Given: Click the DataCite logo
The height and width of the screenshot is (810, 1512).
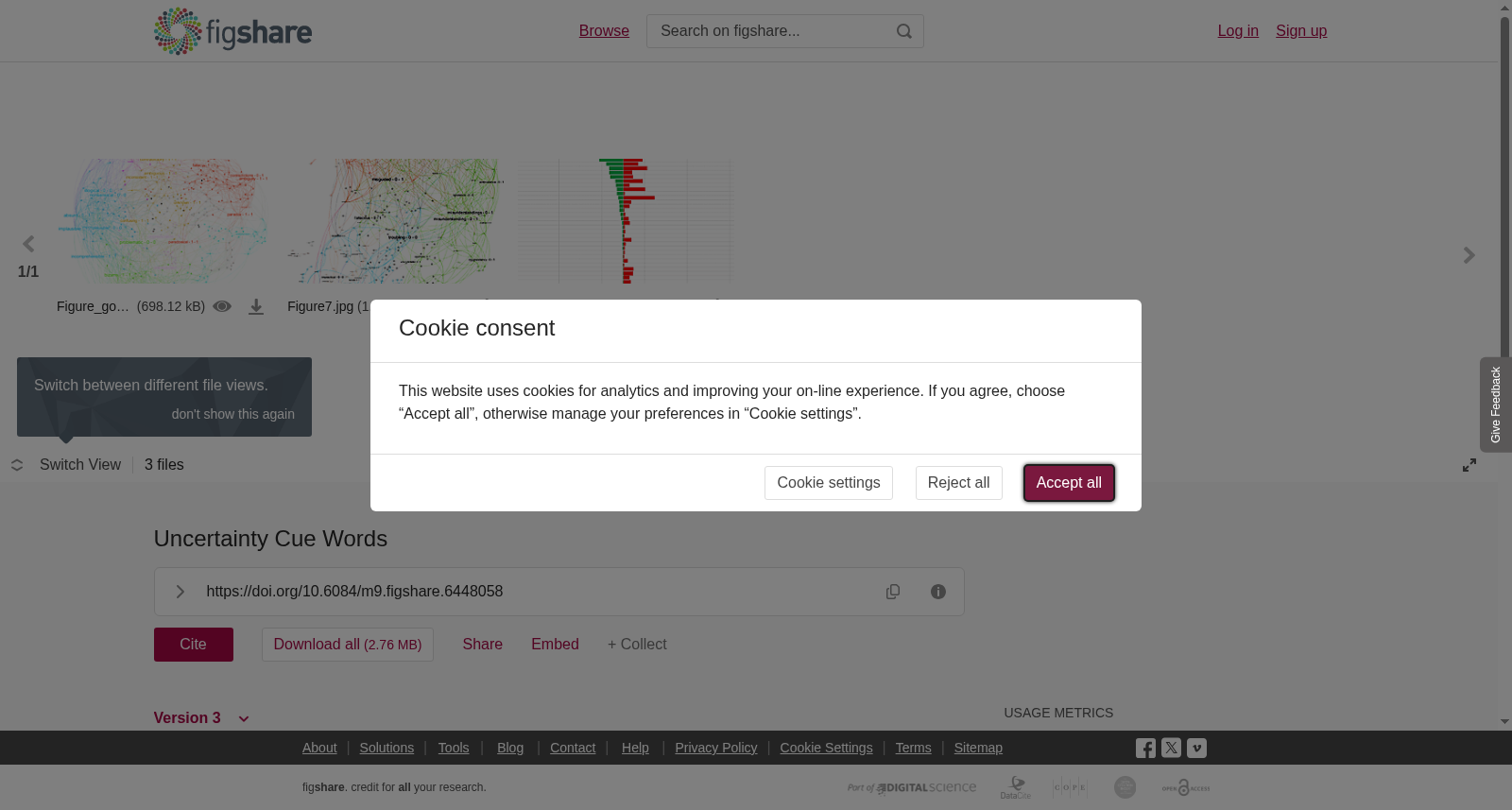Looking at the screenshot, I should (x=1016, y=787).
